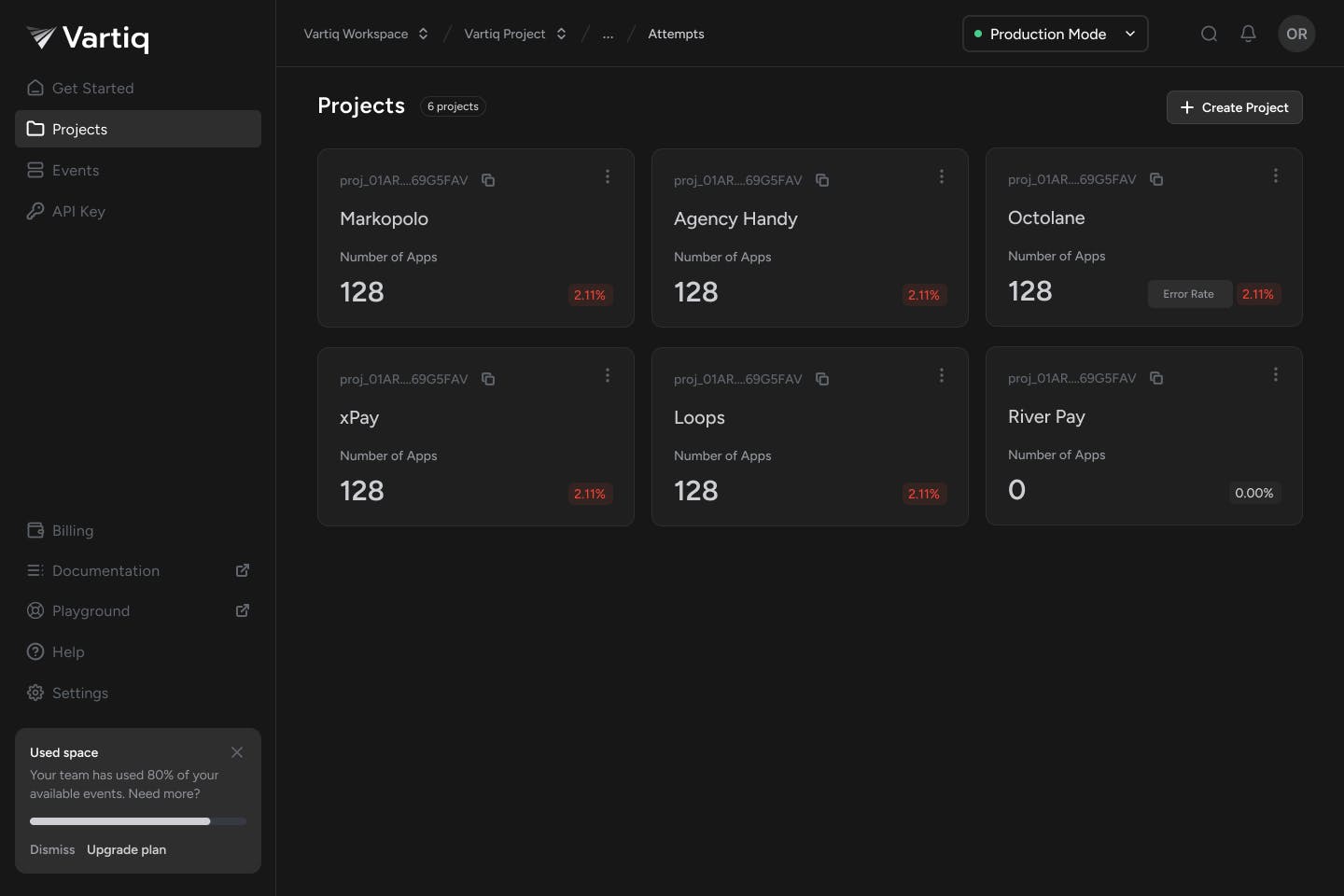1344x896 pixels.
Task: Open the notifications bell
Action: tap(1248, 34)
